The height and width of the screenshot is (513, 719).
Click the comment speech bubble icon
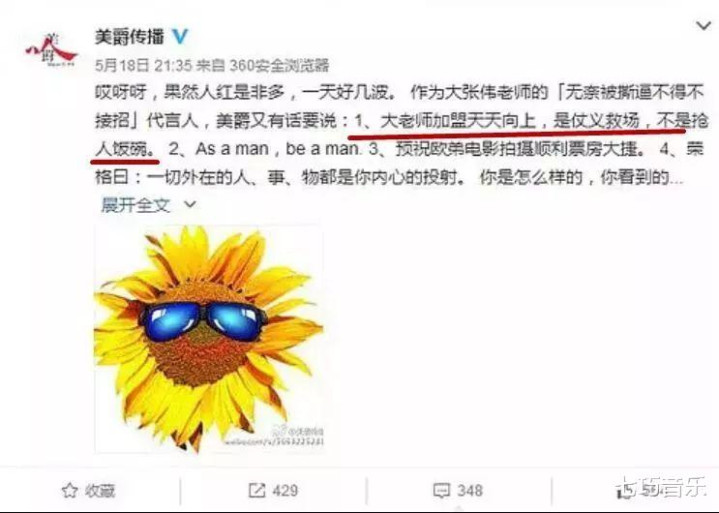coord(441,491)
